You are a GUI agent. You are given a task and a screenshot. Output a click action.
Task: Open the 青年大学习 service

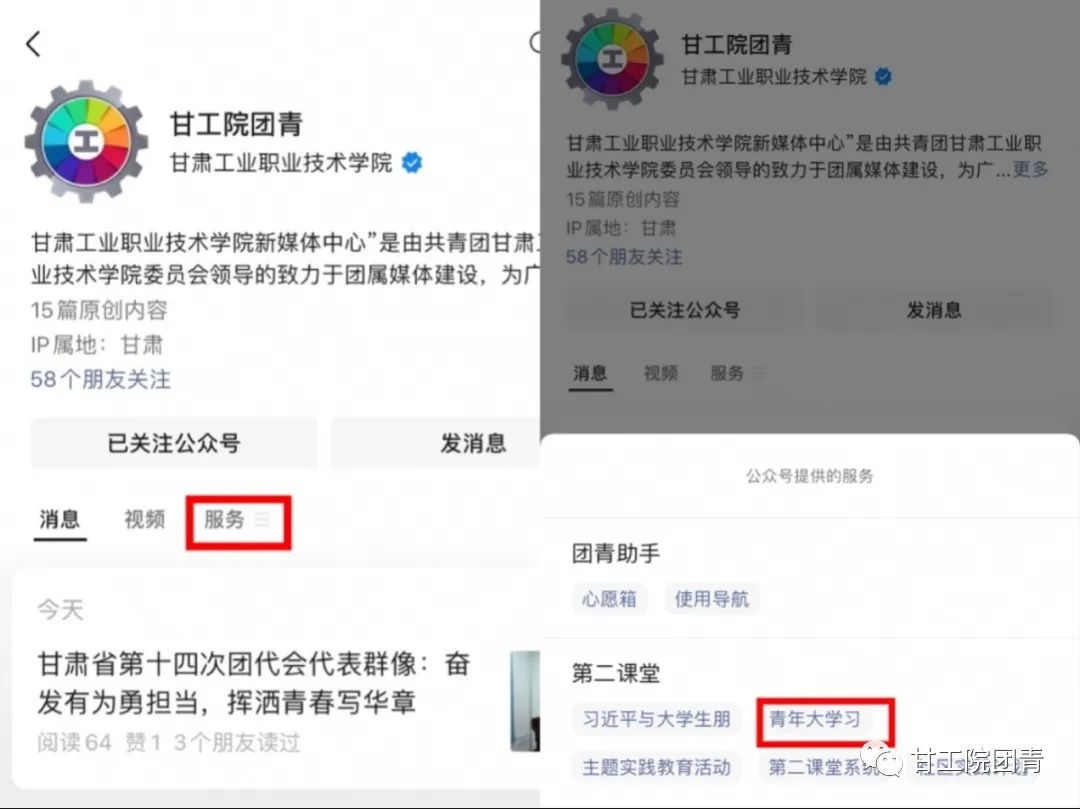pos(816,719)
